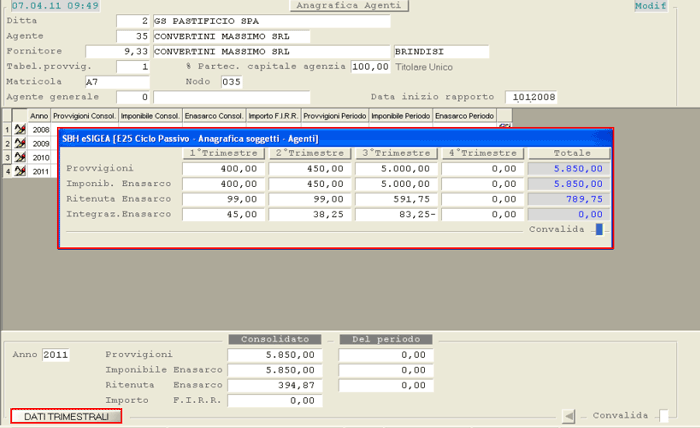The height and width of the screenshot is (428, 700).
Task: Open the DATI TRIMESTRALI quarterly data
Action: click(66, 416)
